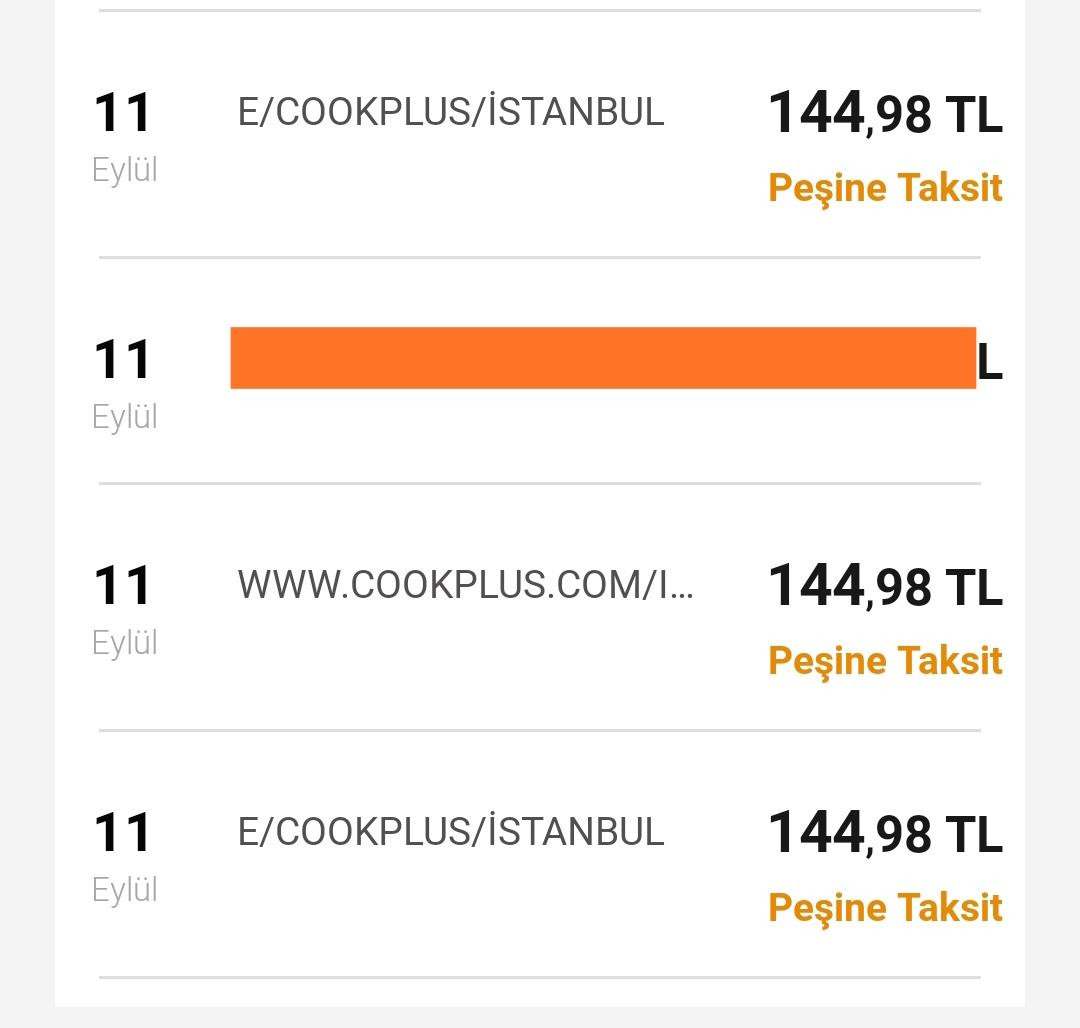Click the date 11 of the WWW.COOKPLUS.COM row
1080x1028 pixels.
[122, 586]
